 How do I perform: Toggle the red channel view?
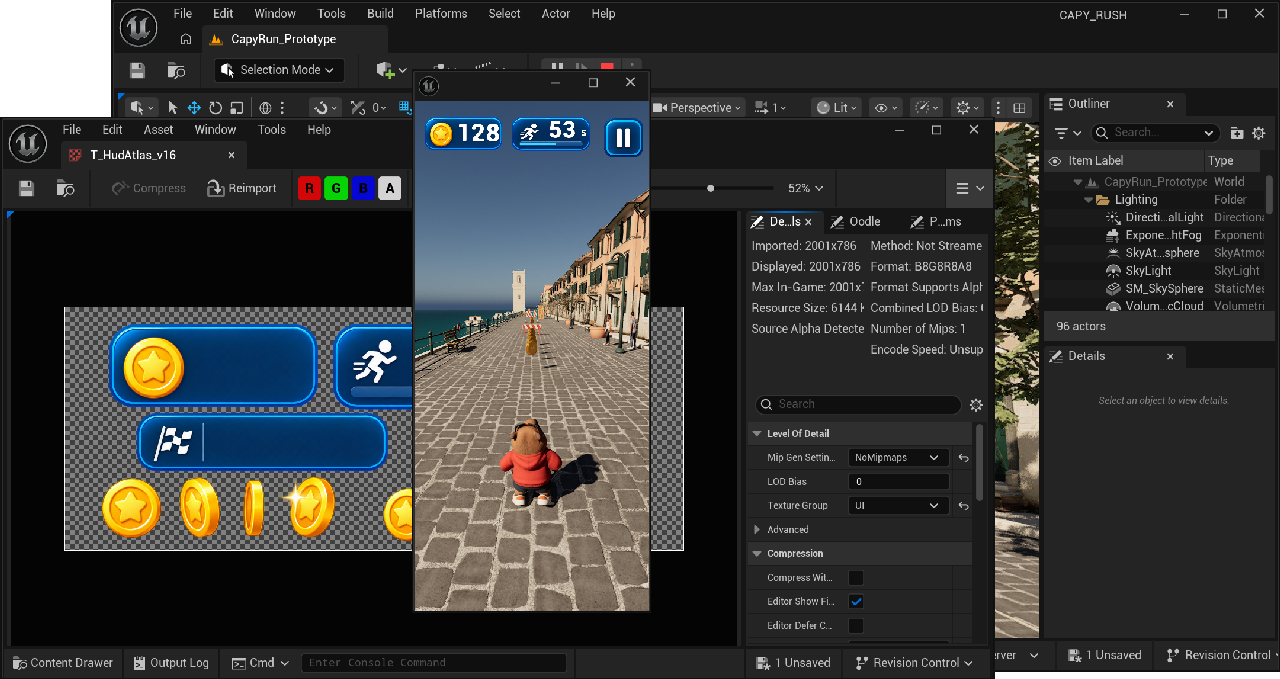click(x=309, y=188)
